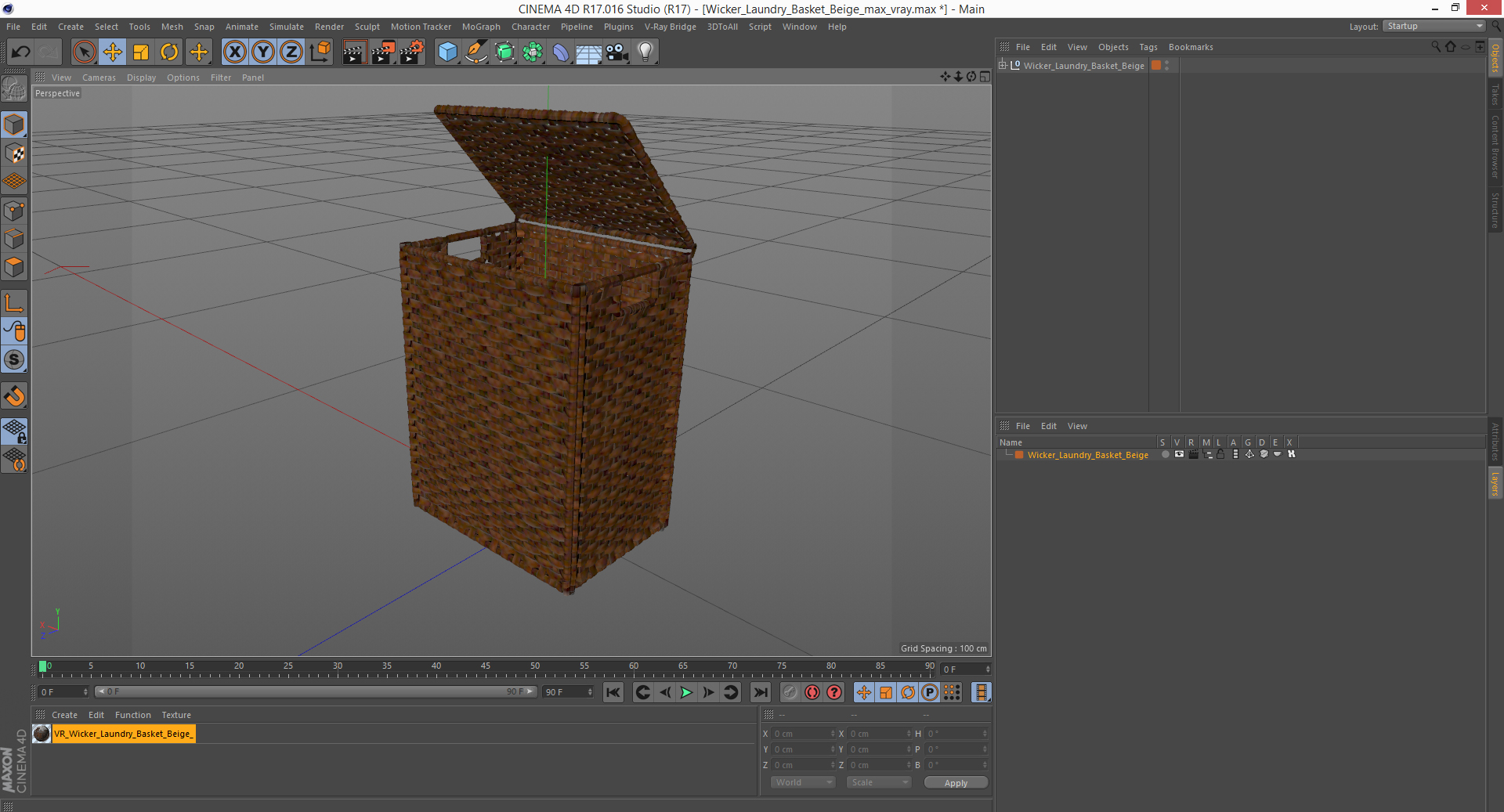This screenshot has width=1504, height=812.
Task: Add a Camera object
Action: point(617,52)
